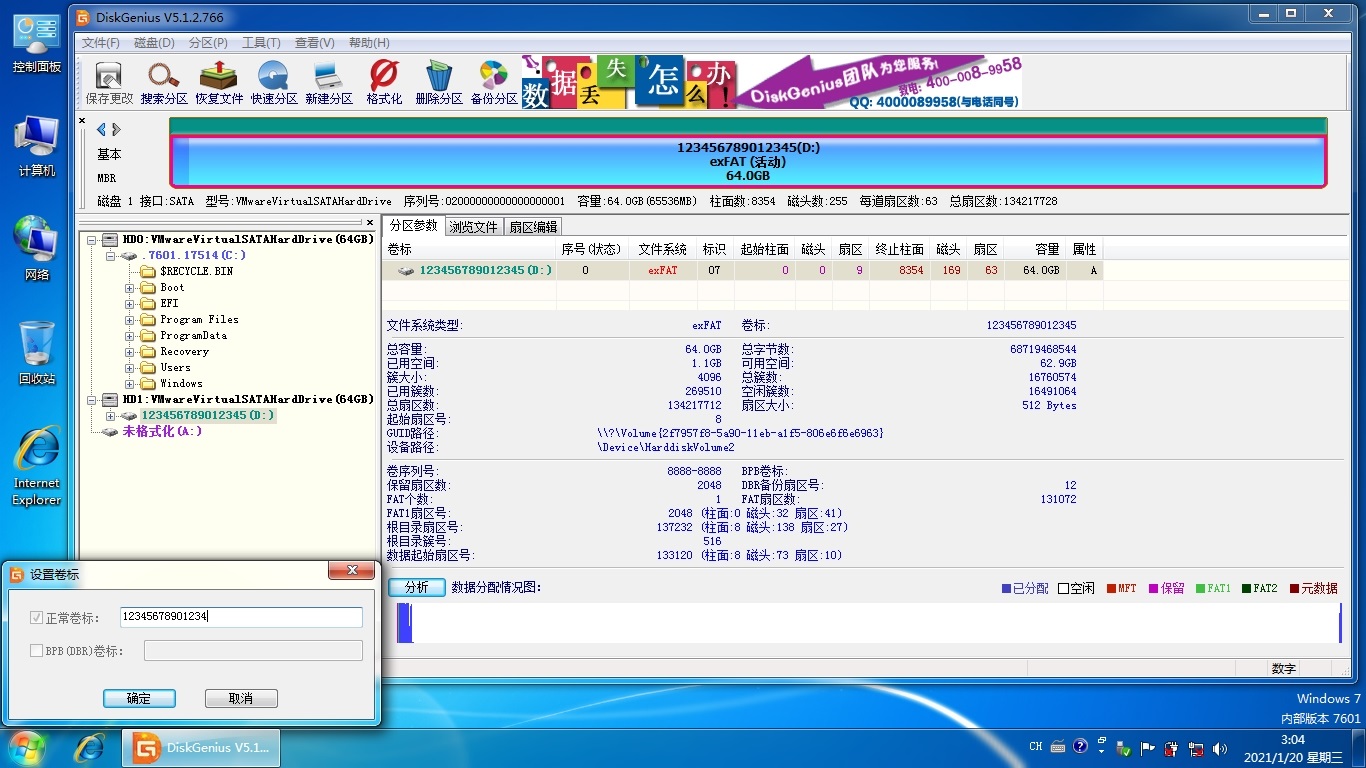1366x768 pixels.
Task: Confirm volume label with 确定 button
Action: [139, 698]
